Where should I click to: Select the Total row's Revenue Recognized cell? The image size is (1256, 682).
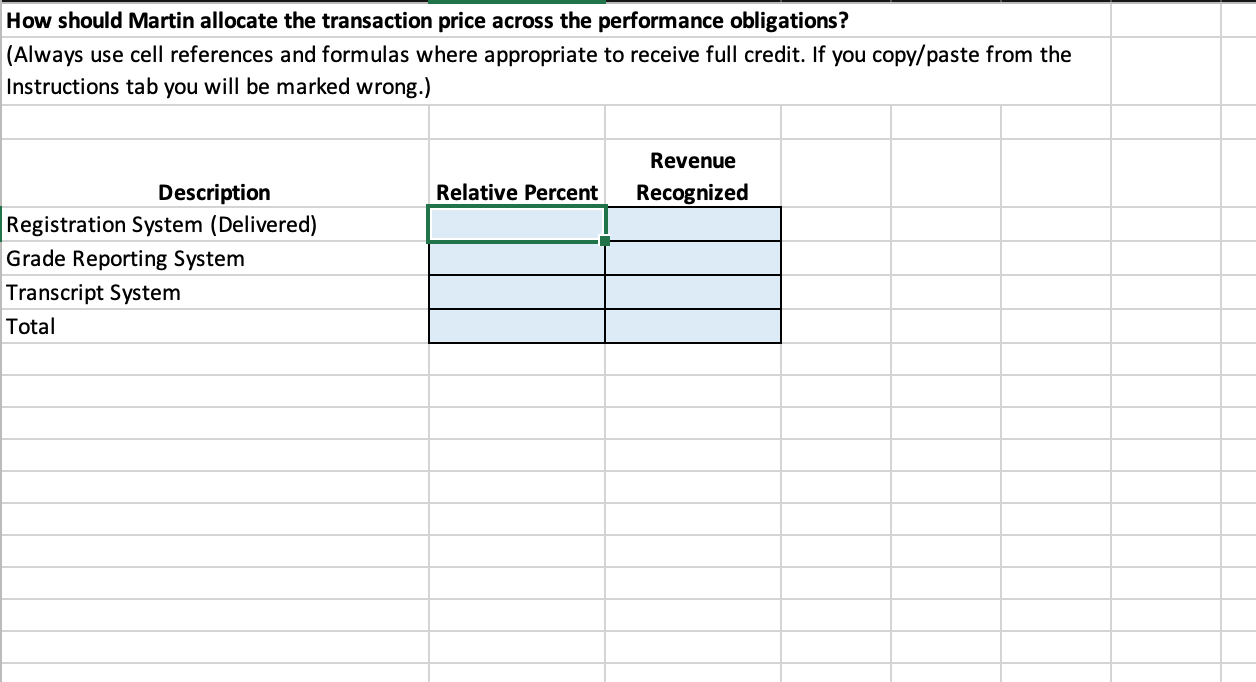click(693, 326)
